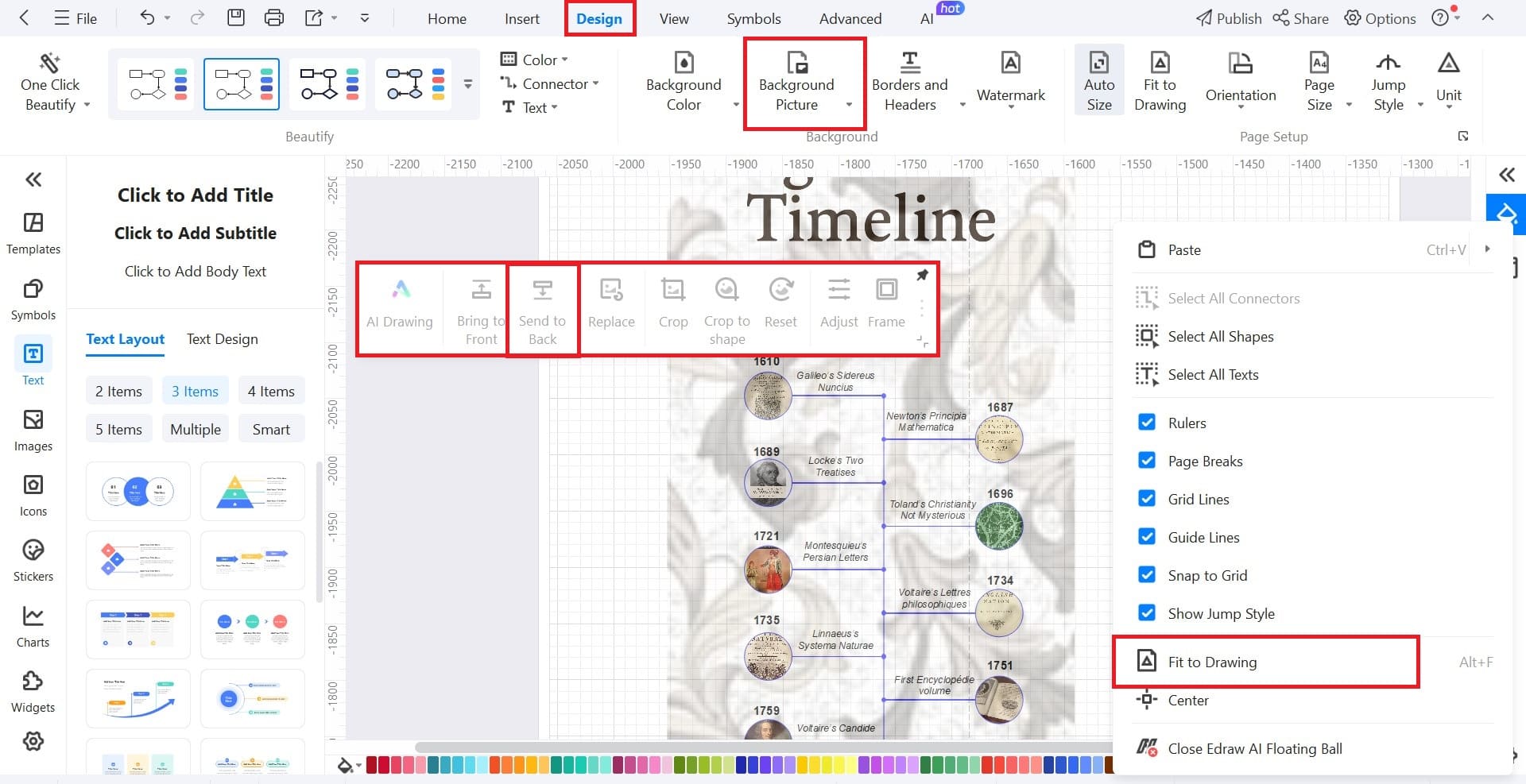The height and width of the screenshot is (784, 1526).
Task: Toggle Show Jump Style checkbox
Action: tap(1147, 612)
